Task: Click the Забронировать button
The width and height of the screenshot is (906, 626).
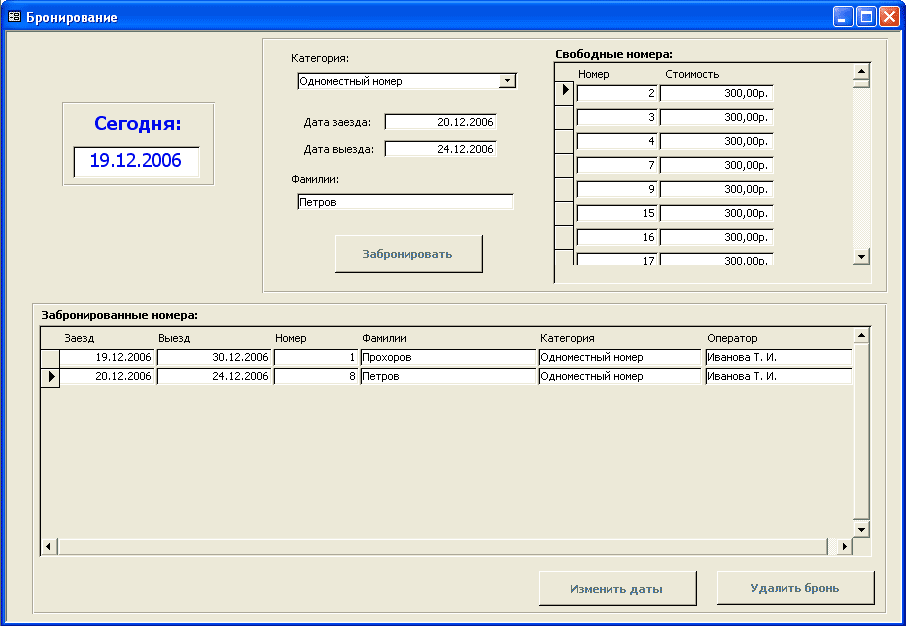Action: click(x=408, y=254)
